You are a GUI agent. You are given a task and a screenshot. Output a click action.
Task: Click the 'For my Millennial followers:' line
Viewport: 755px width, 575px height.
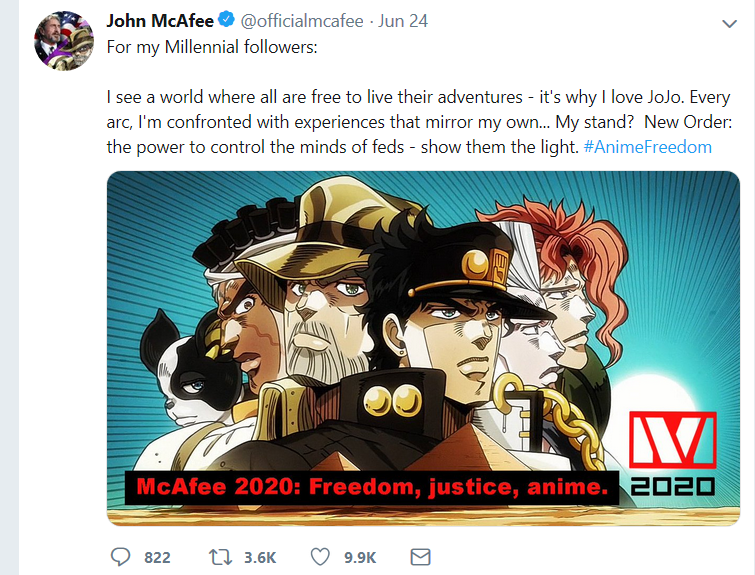click(x=212, y=47)
